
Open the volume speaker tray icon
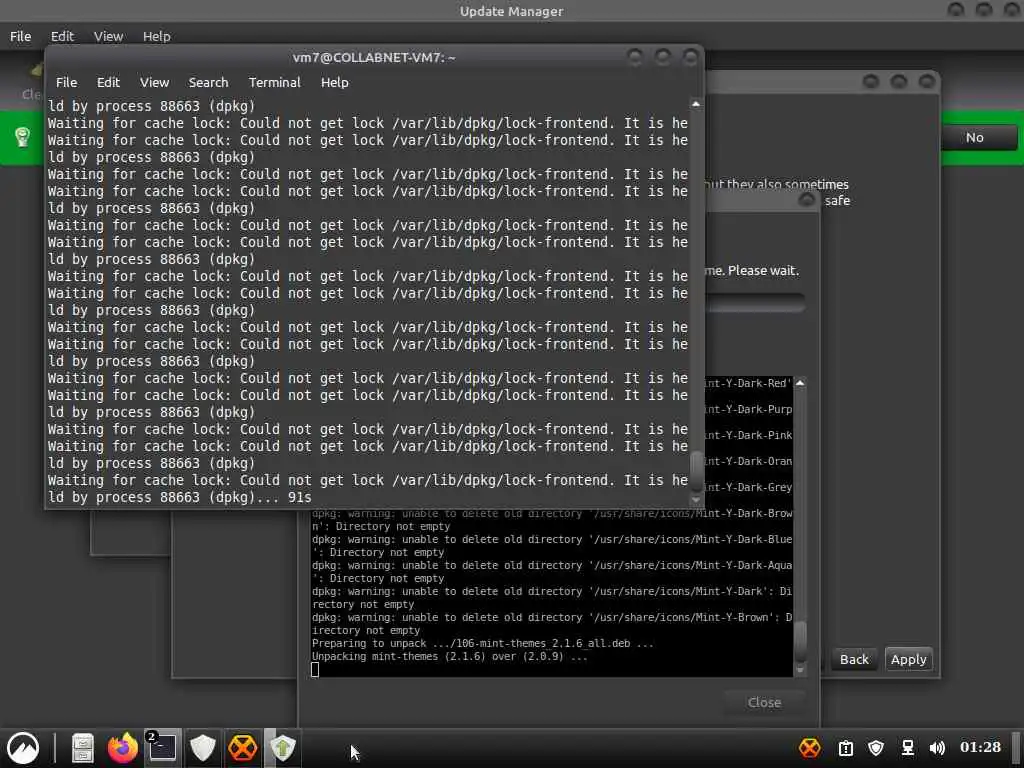coord(937,748)
